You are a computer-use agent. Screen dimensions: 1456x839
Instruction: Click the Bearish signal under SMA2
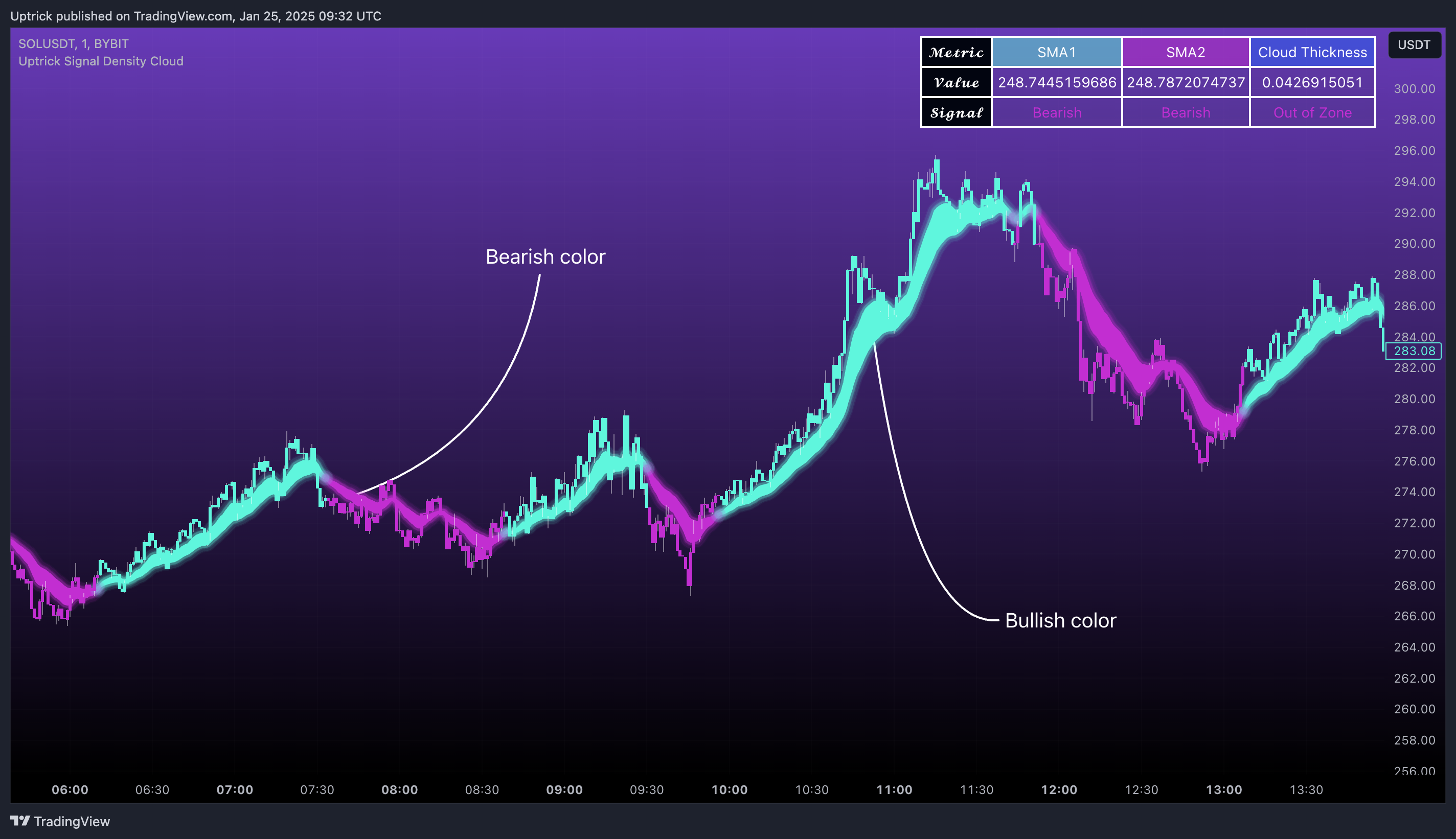tap(1186, 112)
